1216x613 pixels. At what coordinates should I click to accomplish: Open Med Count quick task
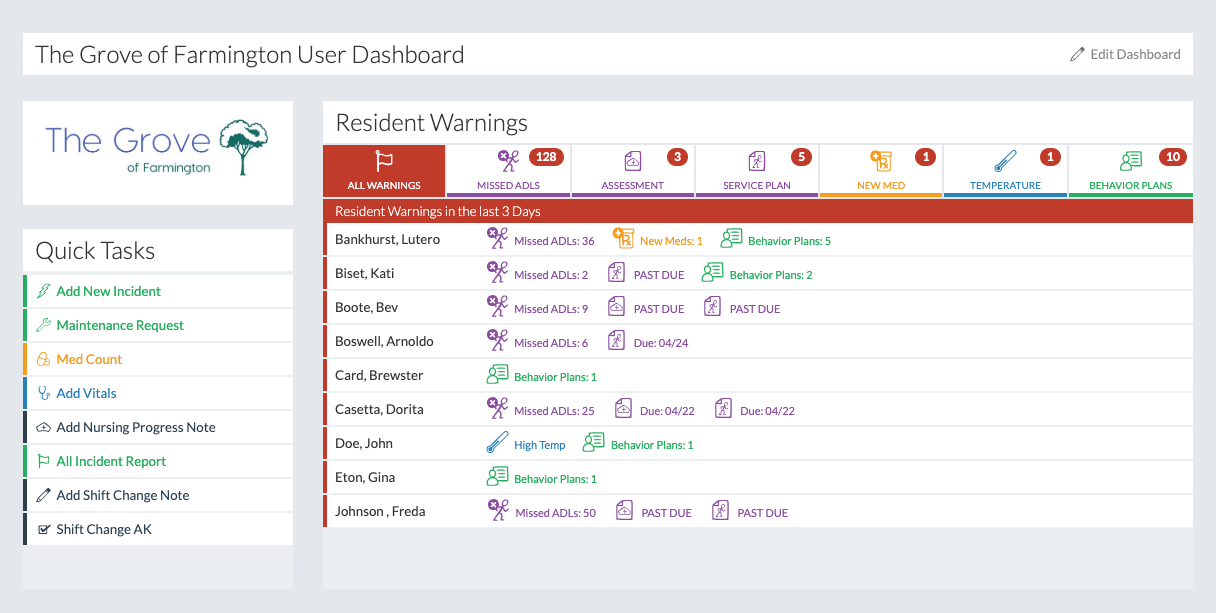click(x=89, y=359)
